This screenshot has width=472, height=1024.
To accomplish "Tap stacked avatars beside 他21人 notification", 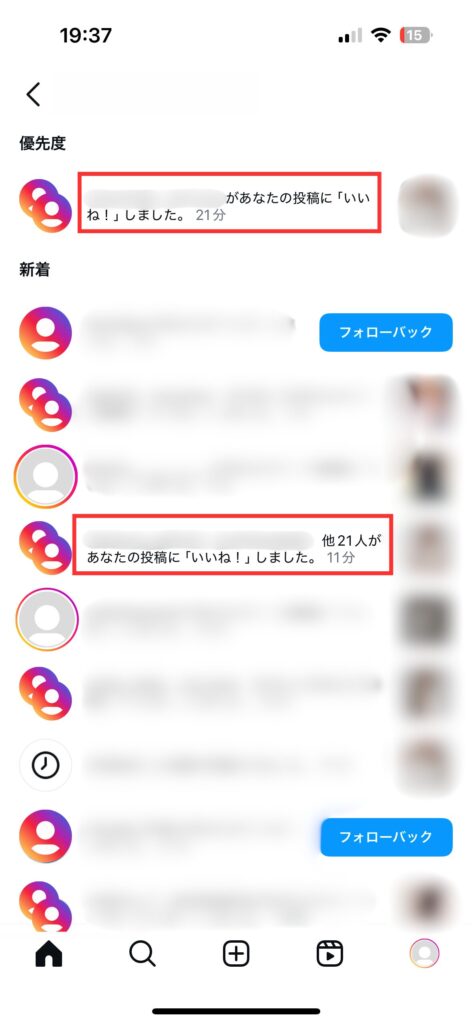I will tap(45, 548).
